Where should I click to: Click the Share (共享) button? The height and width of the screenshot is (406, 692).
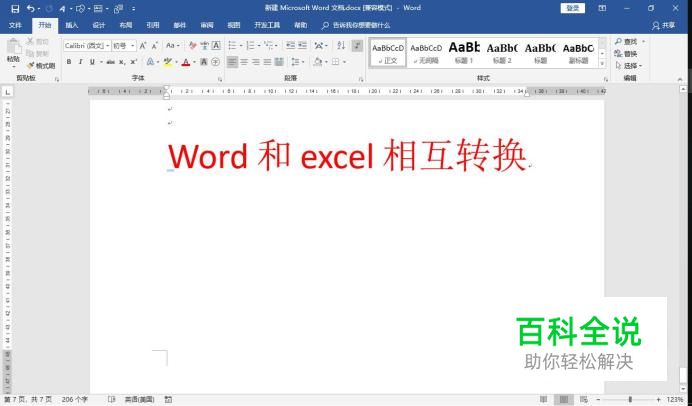(x=664, y=26)
